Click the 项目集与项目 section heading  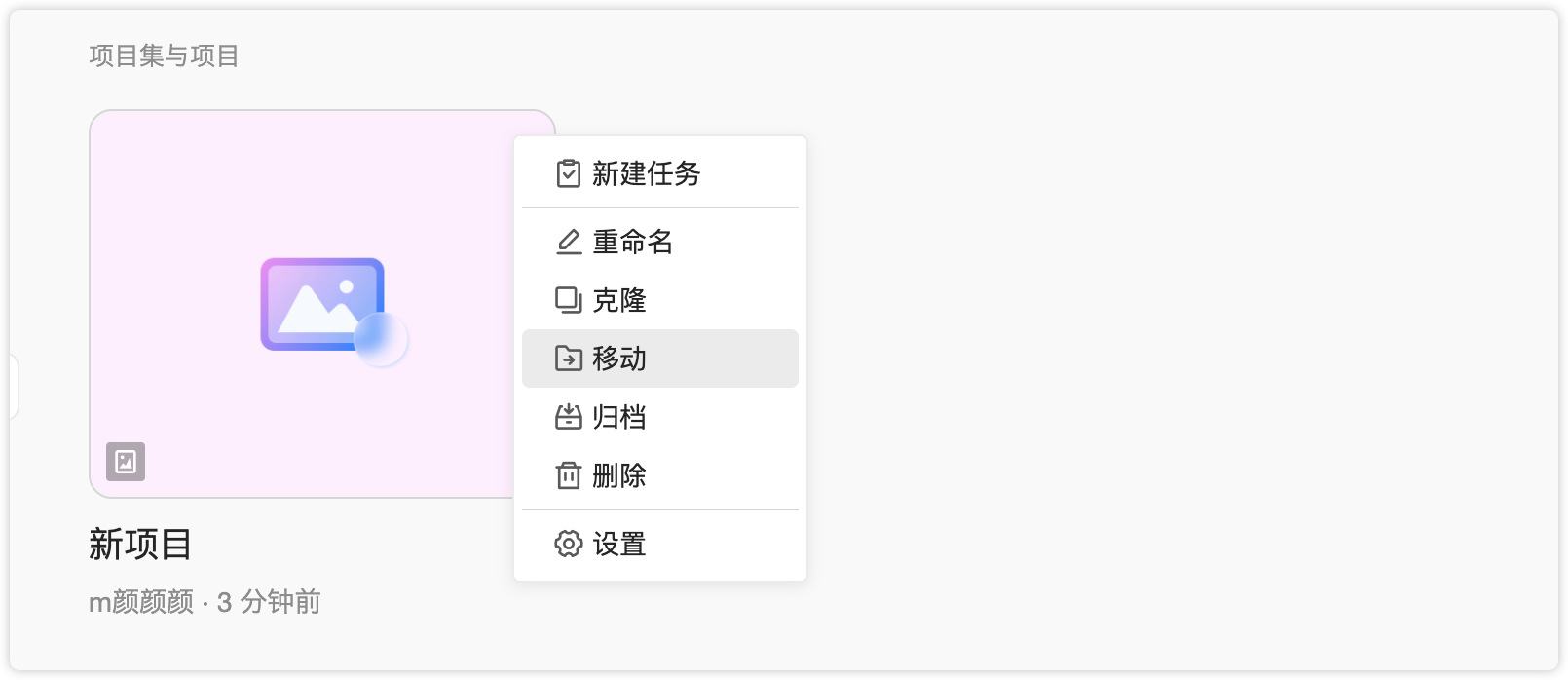pos(164,56)
